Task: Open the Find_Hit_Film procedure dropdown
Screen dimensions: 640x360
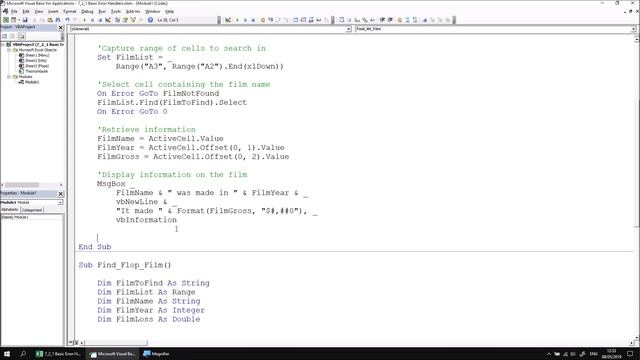Action: (633, 29)
